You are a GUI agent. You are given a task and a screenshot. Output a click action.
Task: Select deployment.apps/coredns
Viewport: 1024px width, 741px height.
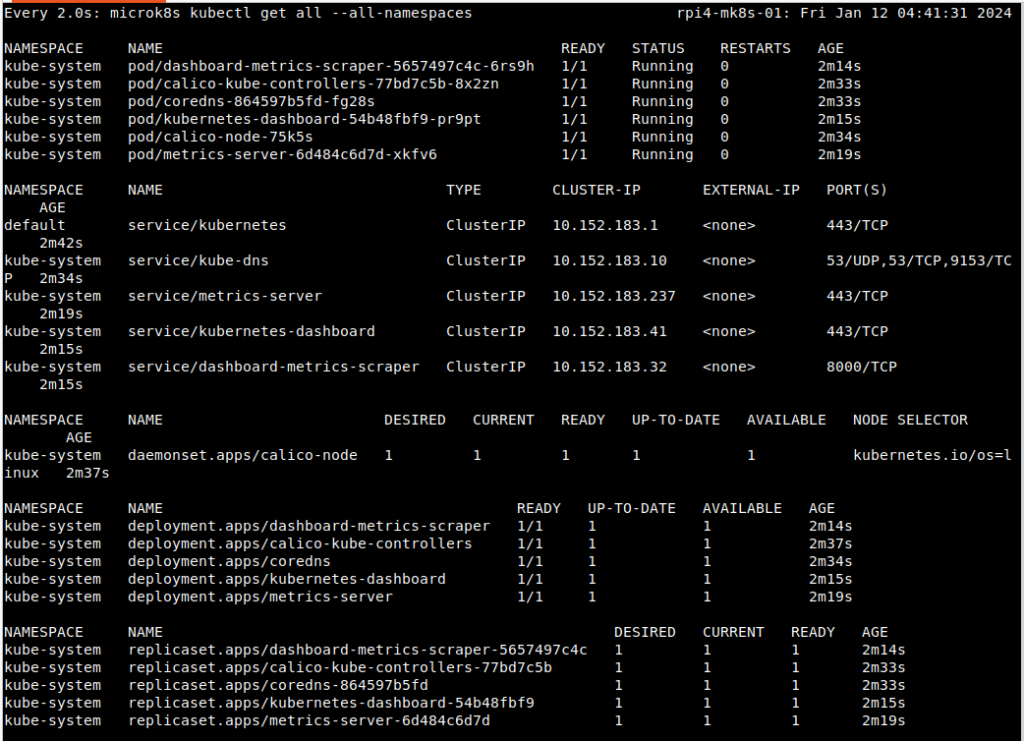(x=229, y=561)
